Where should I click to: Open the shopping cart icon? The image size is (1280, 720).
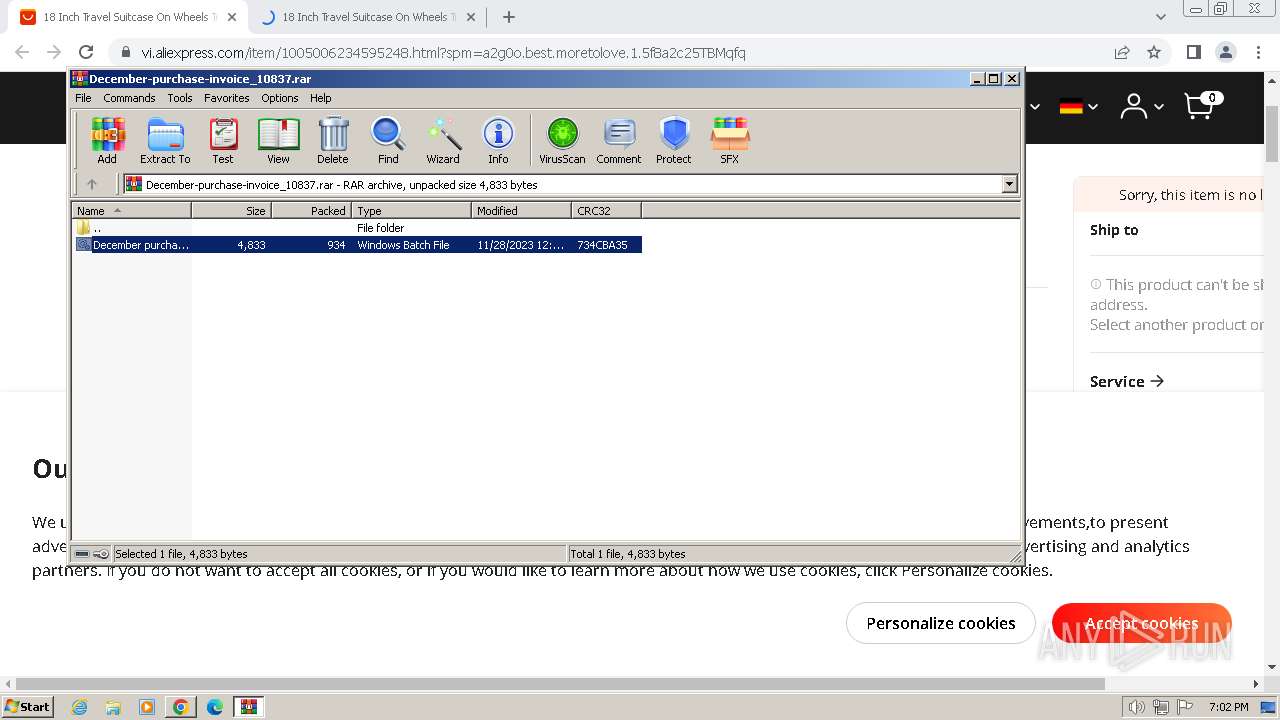pyautogui.click(x=1203, y=104)
